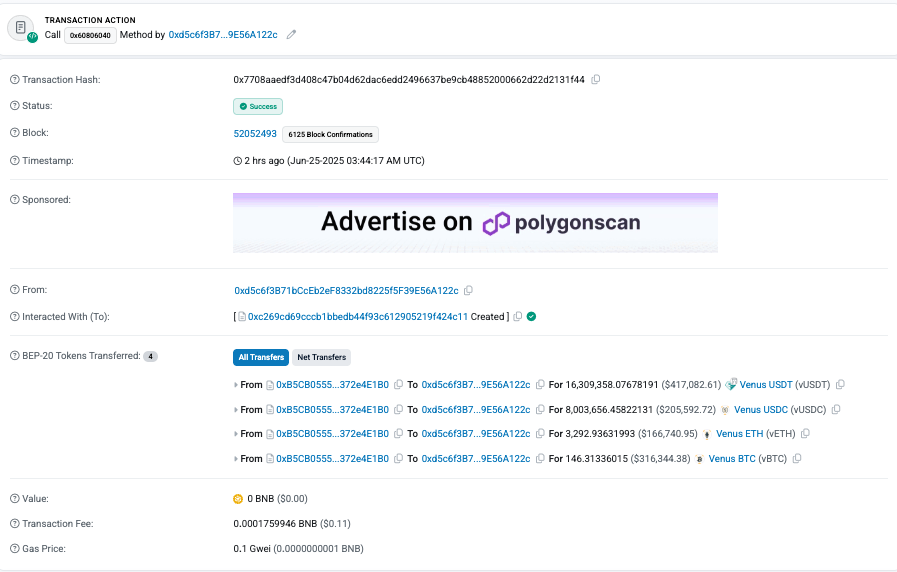Click the tokens transferred count badge 4

click(150, 356)
